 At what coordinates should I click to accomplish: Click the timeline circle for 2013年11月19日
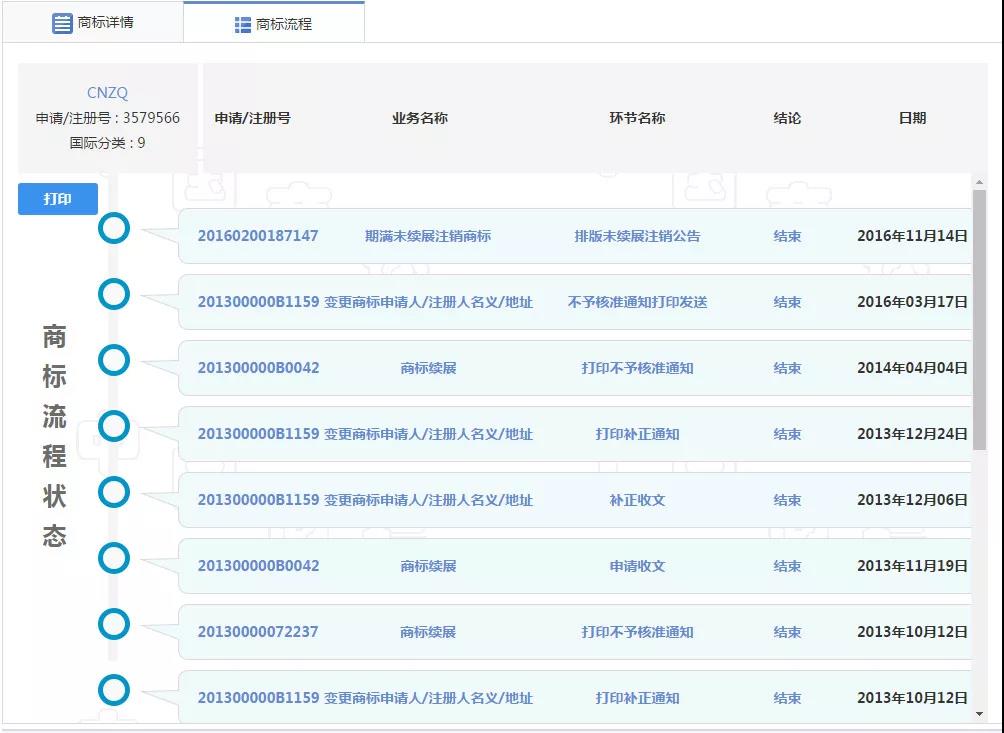114,558
